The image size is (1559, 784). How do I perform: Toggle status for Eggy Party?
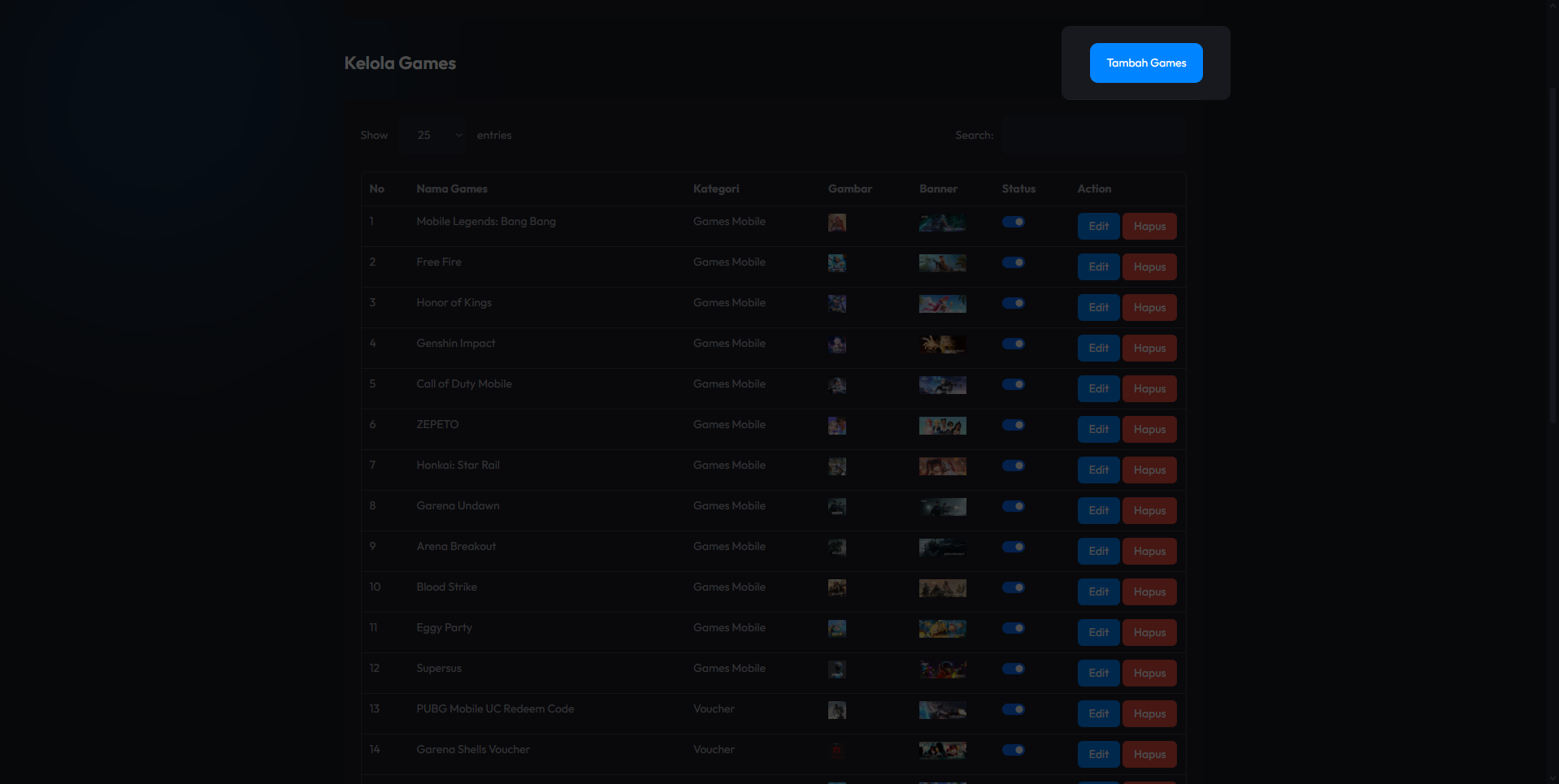pos(1014,628)
